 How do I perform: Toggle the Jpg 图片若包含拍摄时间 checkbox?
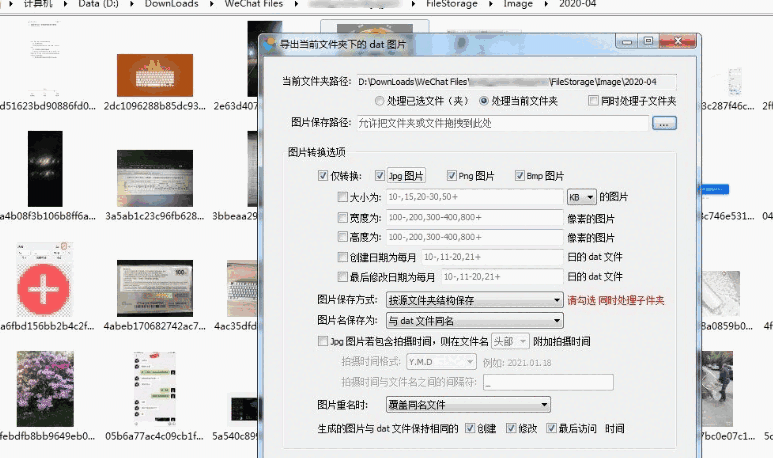pyautogui.click(x=323, y=341)
